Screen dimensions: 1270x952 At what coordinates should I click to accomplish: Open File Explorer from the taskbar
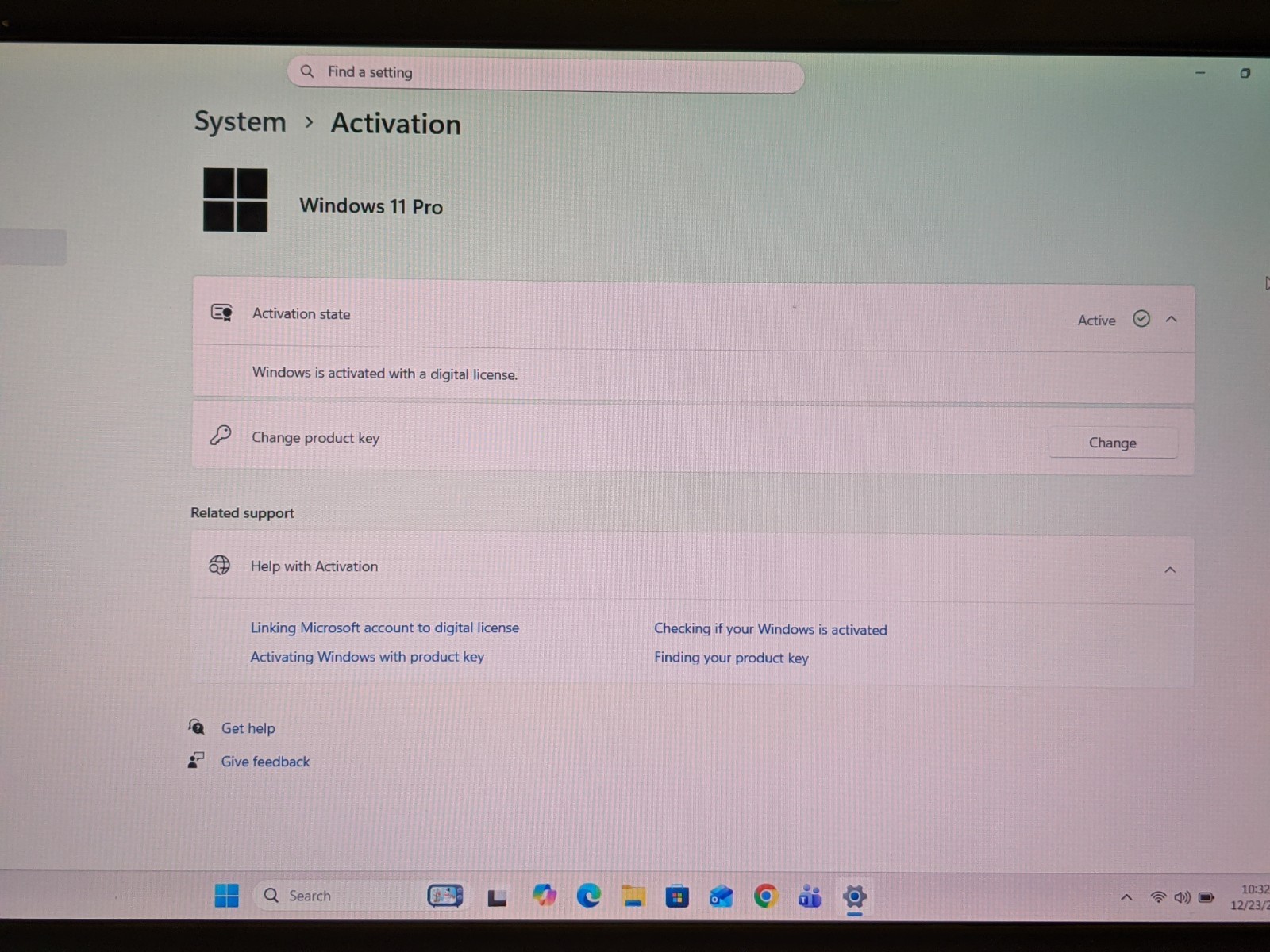pyautogui.click(x=633, y=896)
